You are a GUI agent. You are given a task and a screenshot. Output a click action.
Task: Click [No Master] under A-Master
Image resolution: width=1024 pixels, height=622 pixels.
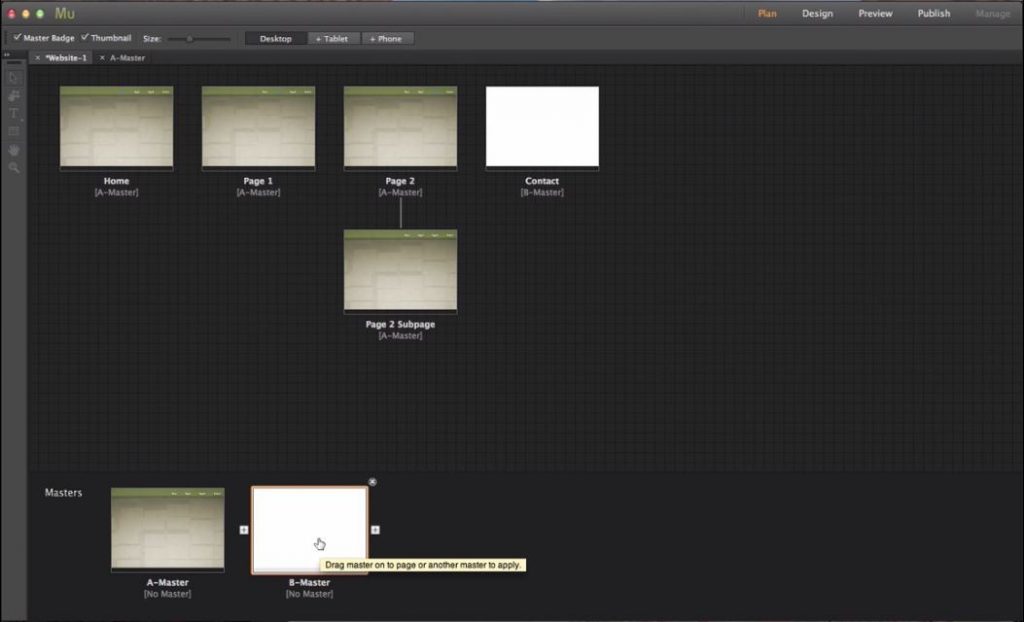[168, 594]
